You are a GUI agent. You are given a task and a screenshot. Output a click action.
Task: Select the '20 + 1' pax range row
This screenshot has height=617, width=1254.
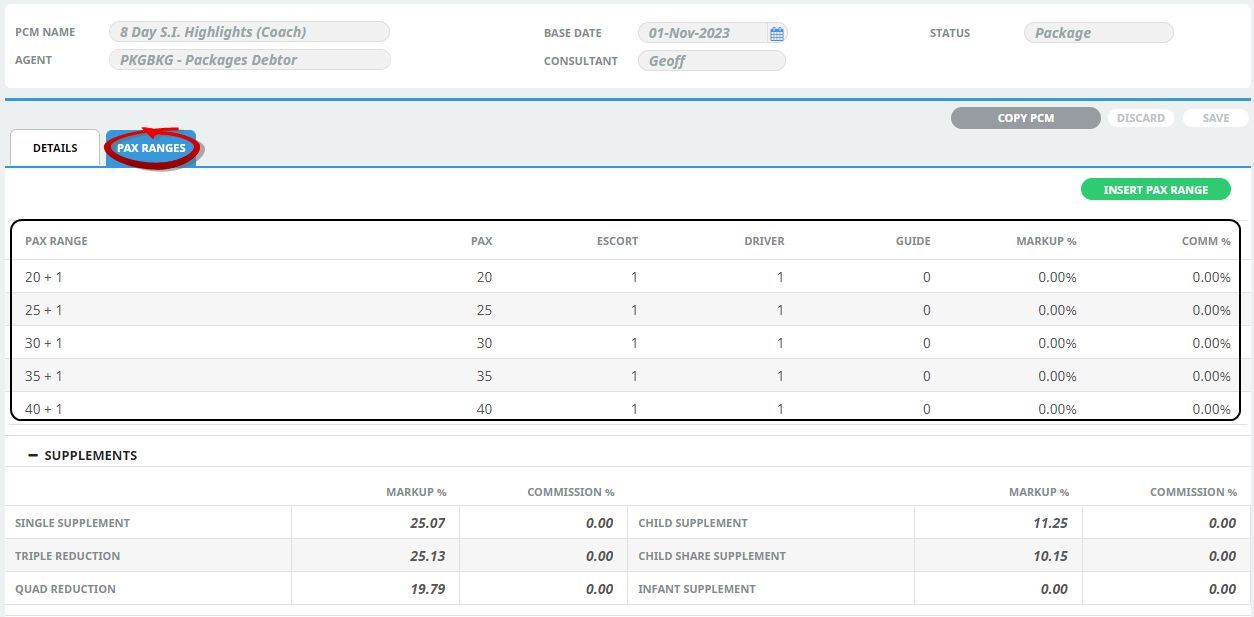coord(626,277)
